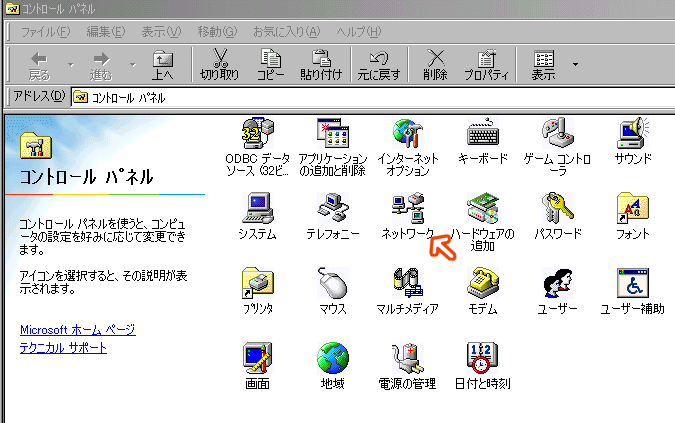This screenshot has width=675, height=423.
Task: Click the 進む forward toolbar button
Action: point(101,65)
